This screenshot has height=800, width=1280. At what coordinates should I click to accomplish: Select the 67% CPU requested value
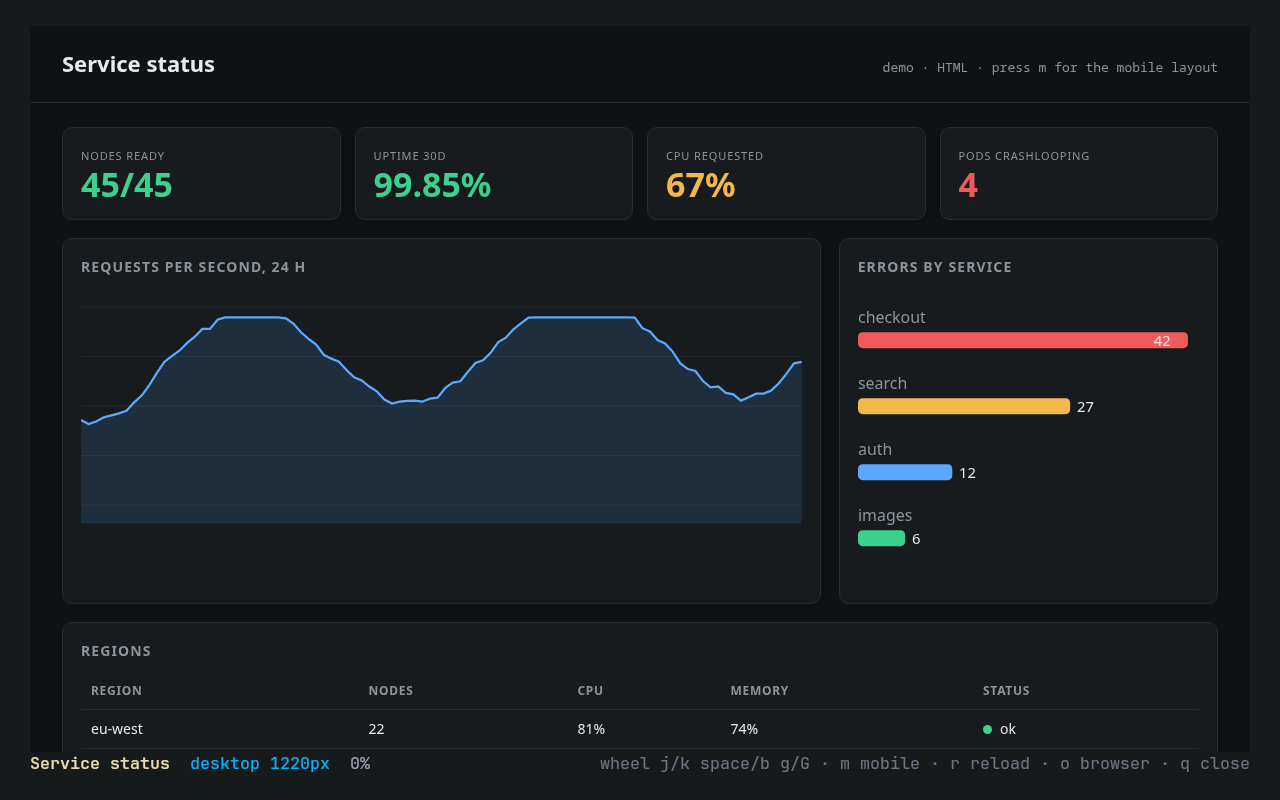[x=701, y=185]
